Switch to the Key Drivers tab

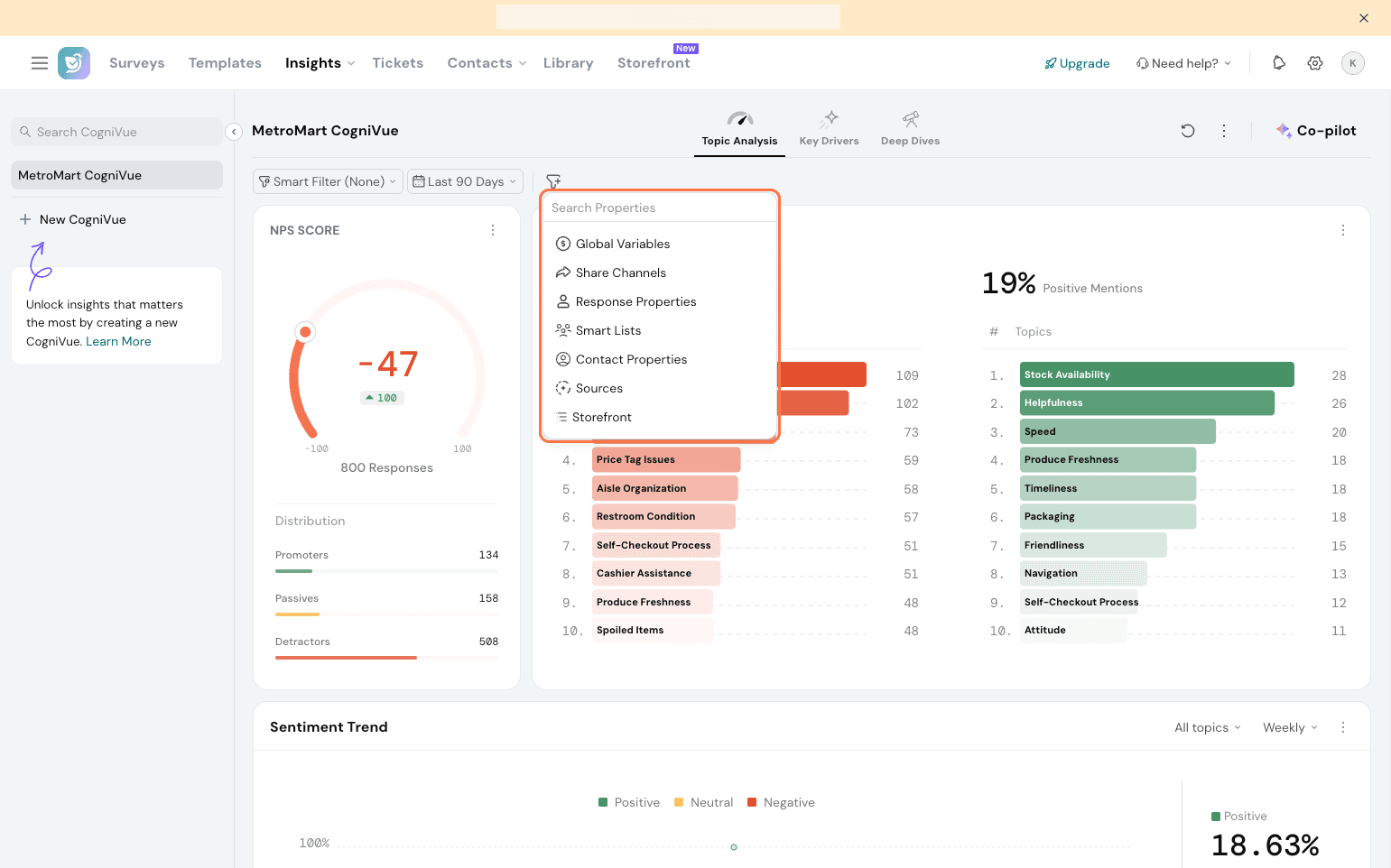click(829, 129)
